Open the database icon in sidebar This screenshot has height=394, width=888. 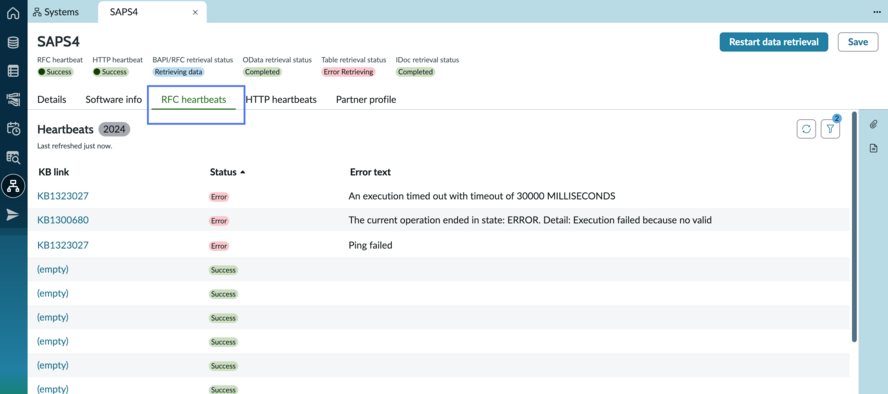12,42
